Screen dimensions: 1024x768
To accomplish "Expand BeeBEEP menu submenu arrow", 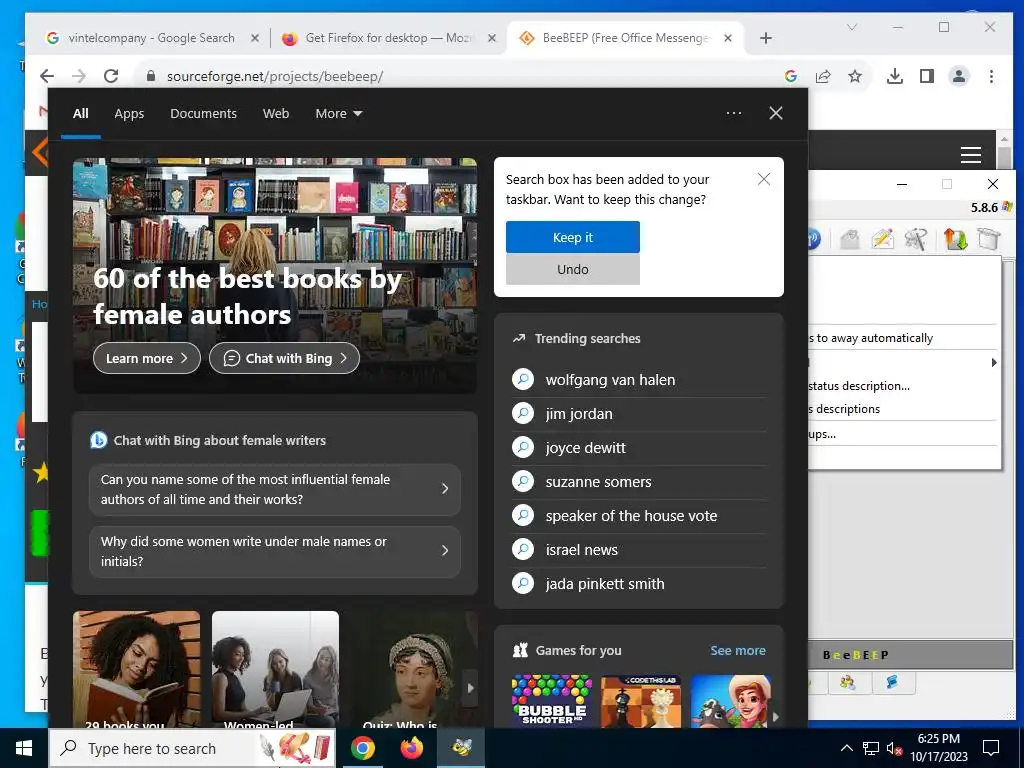I will [994, 362].
